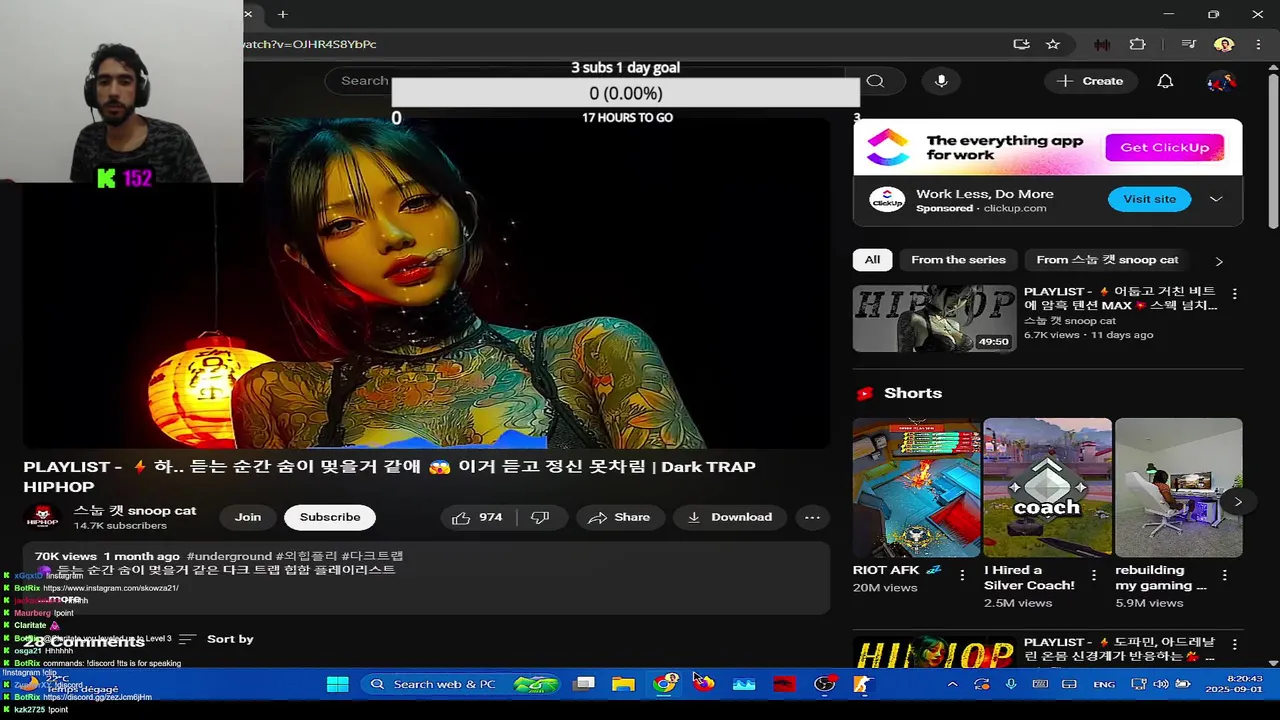Start voice search with the microphone icon

point(941,81)
